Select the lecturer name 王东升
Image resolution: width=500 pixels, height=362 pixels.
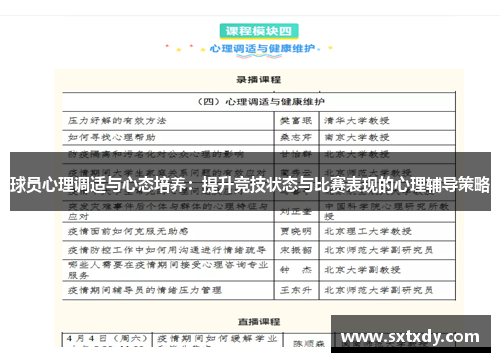pos(296,290)
